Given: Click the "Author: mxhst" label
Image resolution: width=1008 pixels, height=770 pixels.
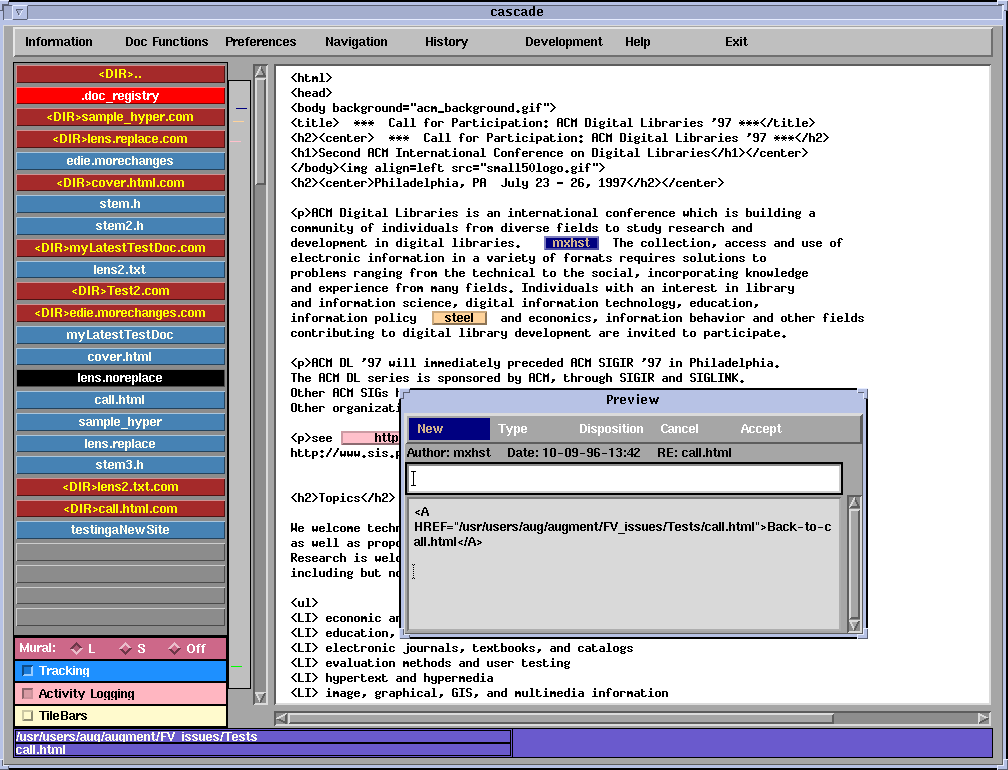Looking at the screenshot, I should (x=449, y=452).
